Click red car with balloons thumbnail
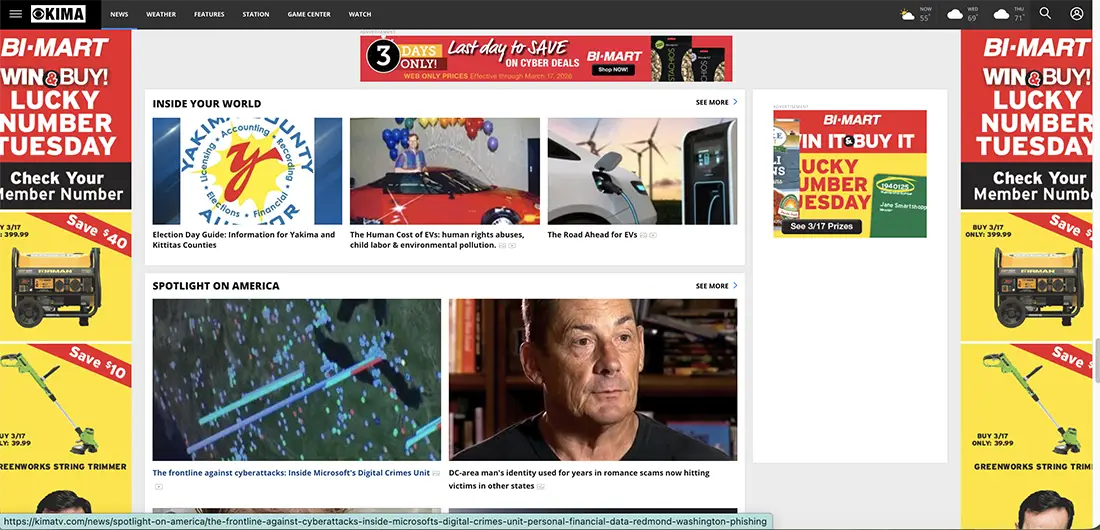The height and width of the screenshot is (530, 1100). 445,171
